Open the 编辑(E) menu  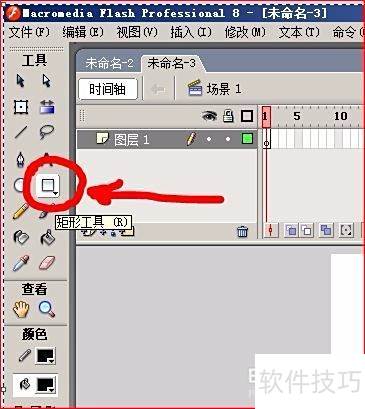pos(83,32)
